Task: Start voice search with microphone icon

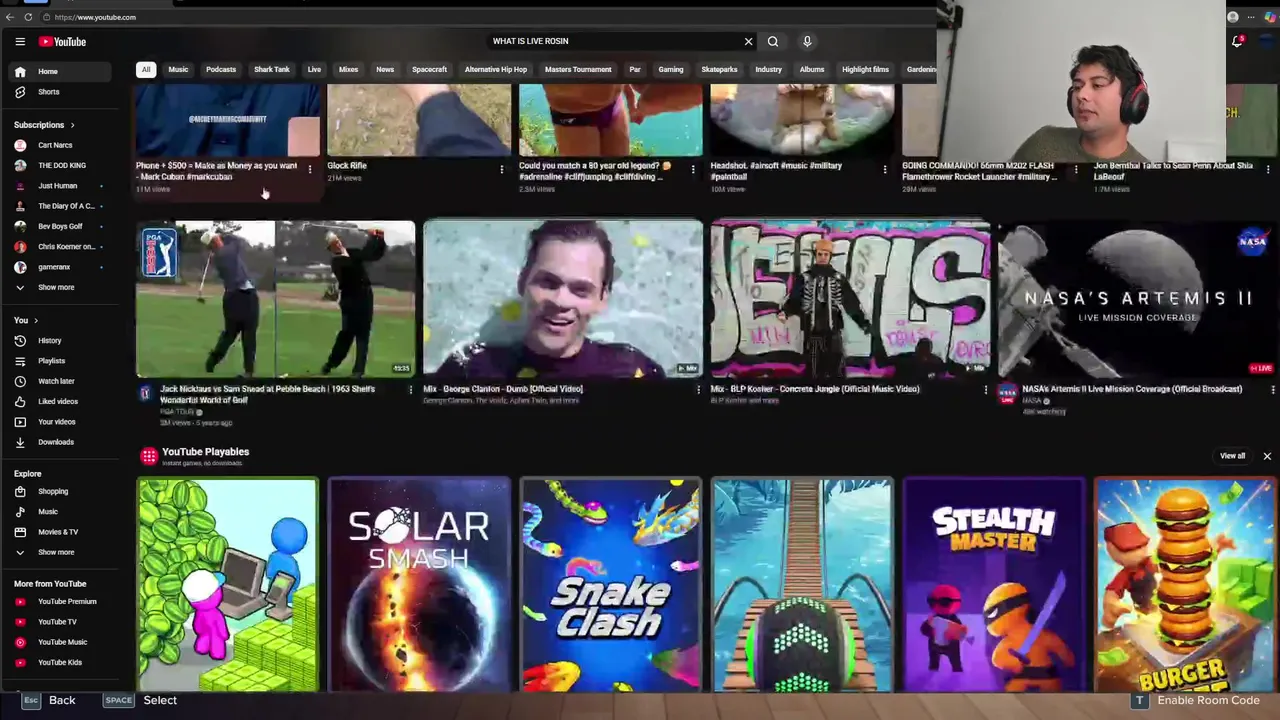Action: tap(807, 41)
